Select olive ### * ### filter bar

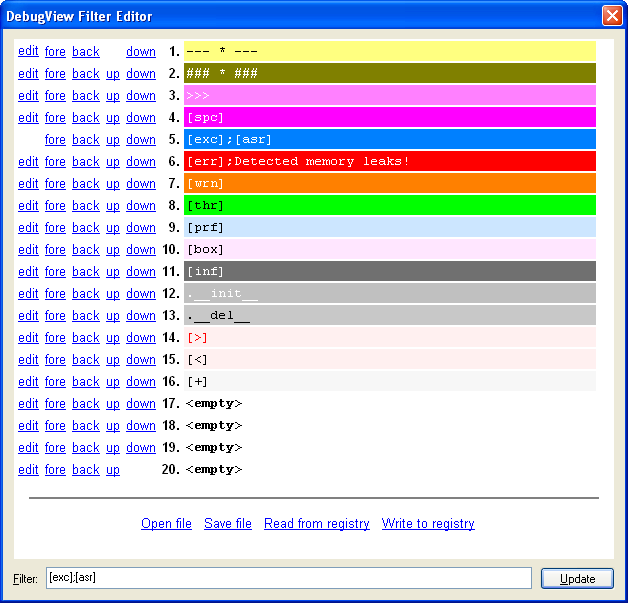tap(390, 73)
